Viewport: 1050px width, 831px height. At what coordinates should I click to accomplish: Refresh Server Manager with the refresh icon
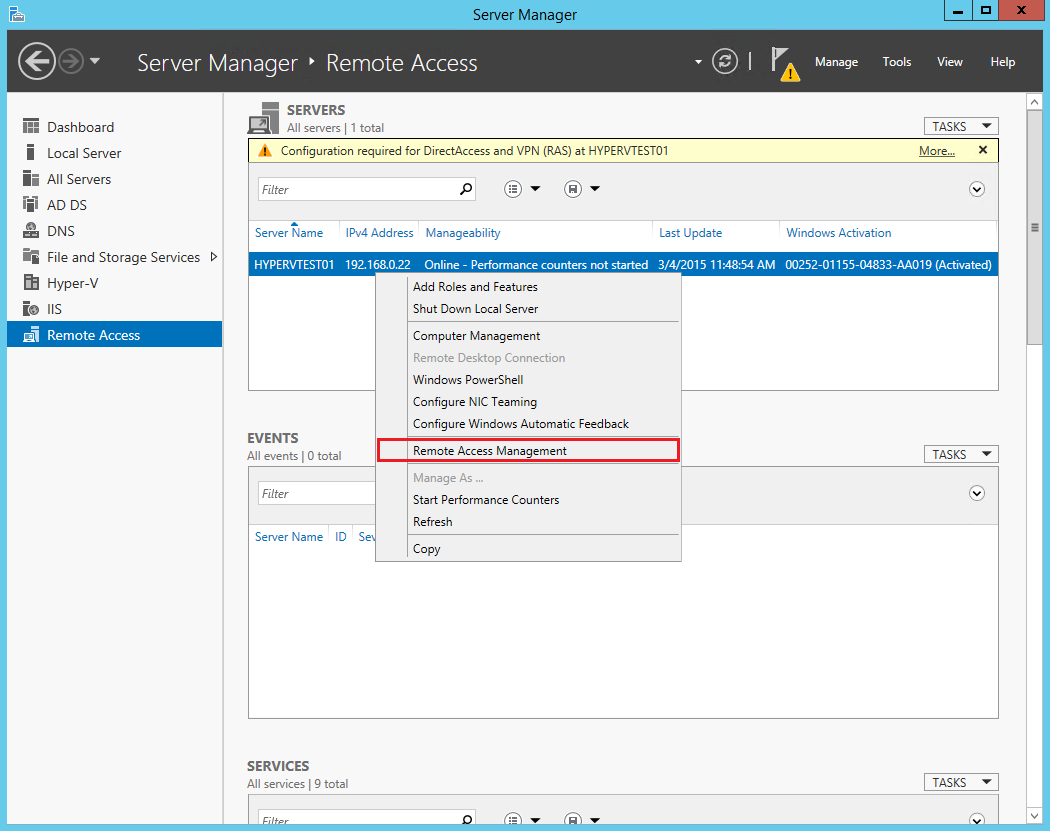[x=725, y=62]
